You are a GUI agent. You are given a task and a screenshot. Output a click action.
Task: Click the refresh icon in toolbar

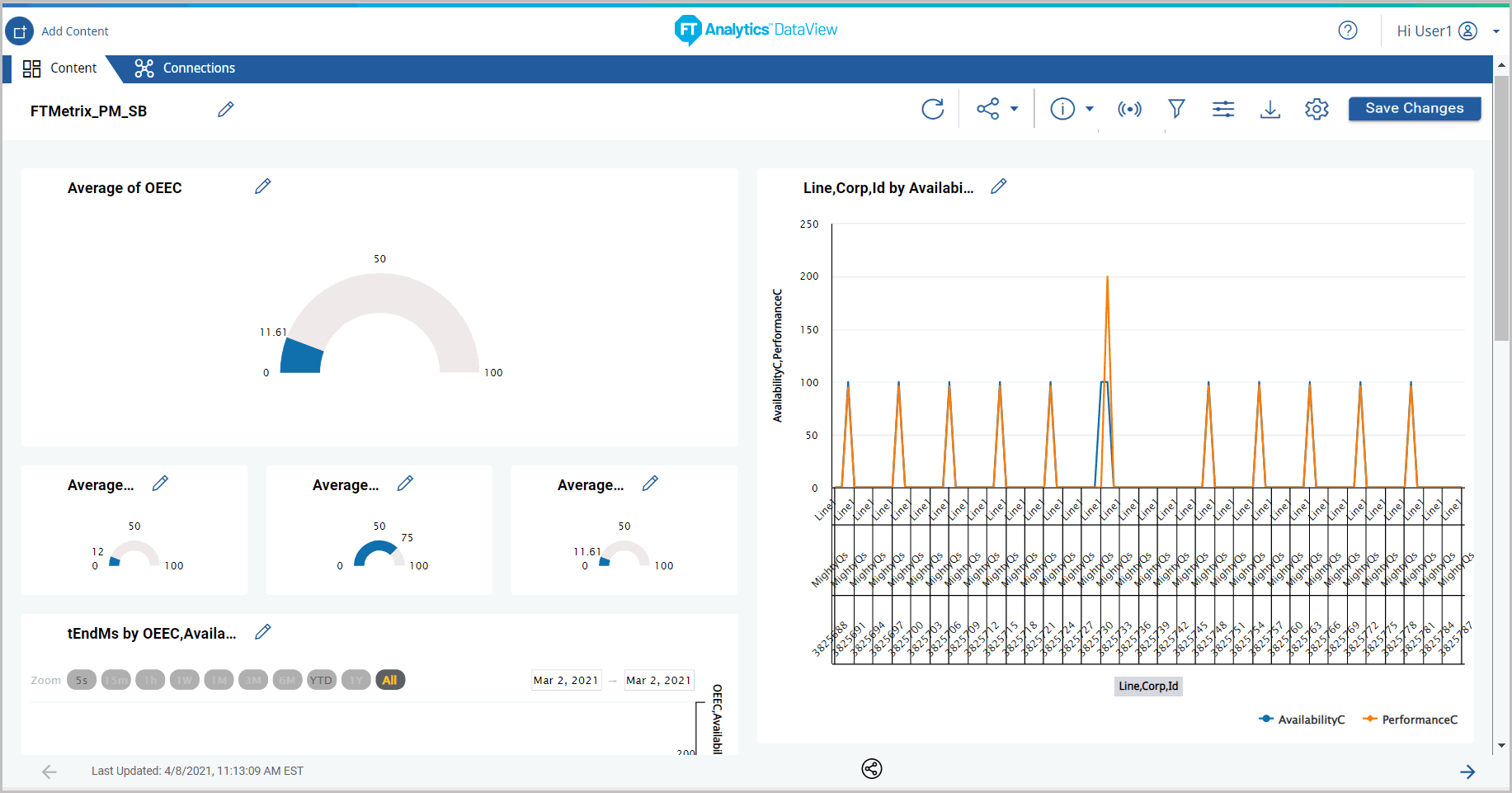tap(932, 109)
